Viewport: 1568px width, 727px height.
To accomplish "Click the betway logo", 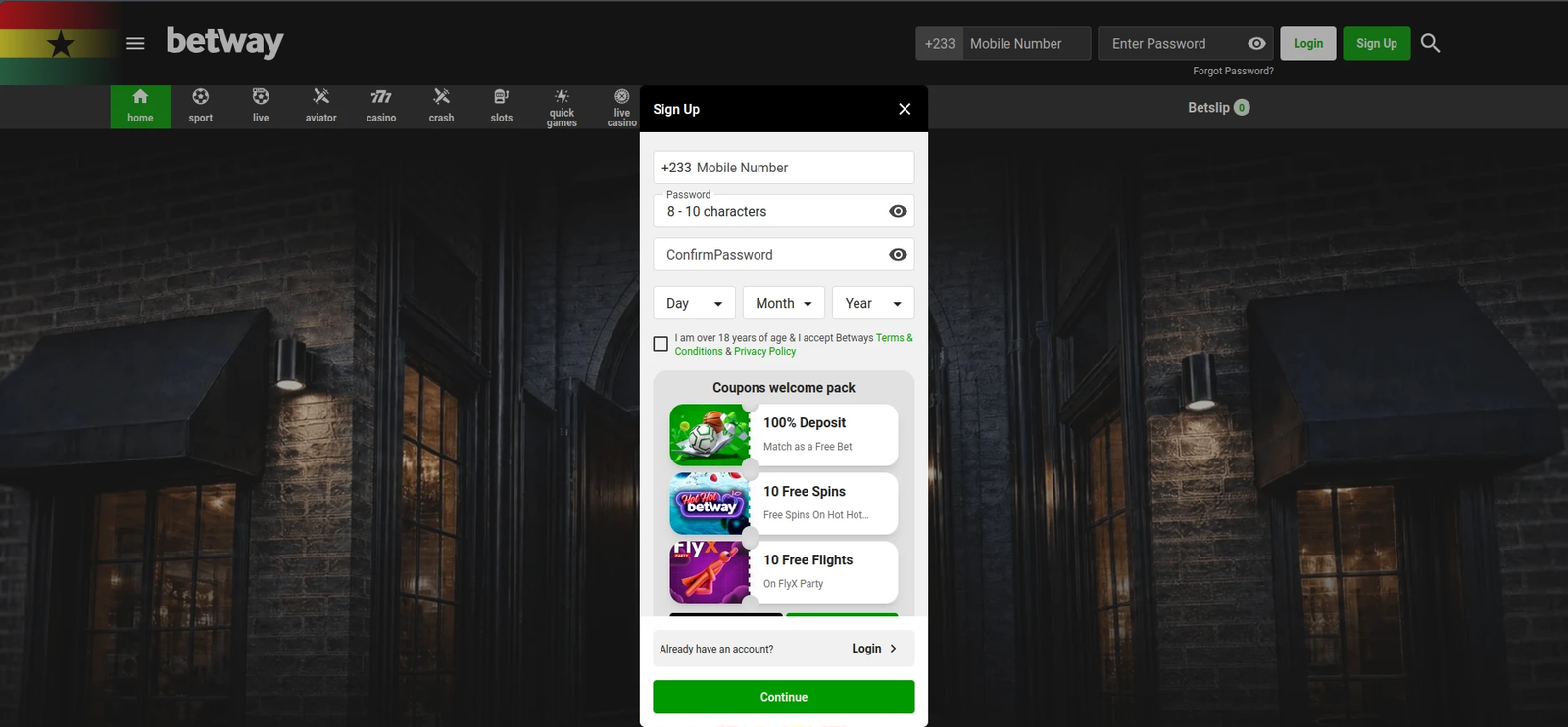I will 224,42.
